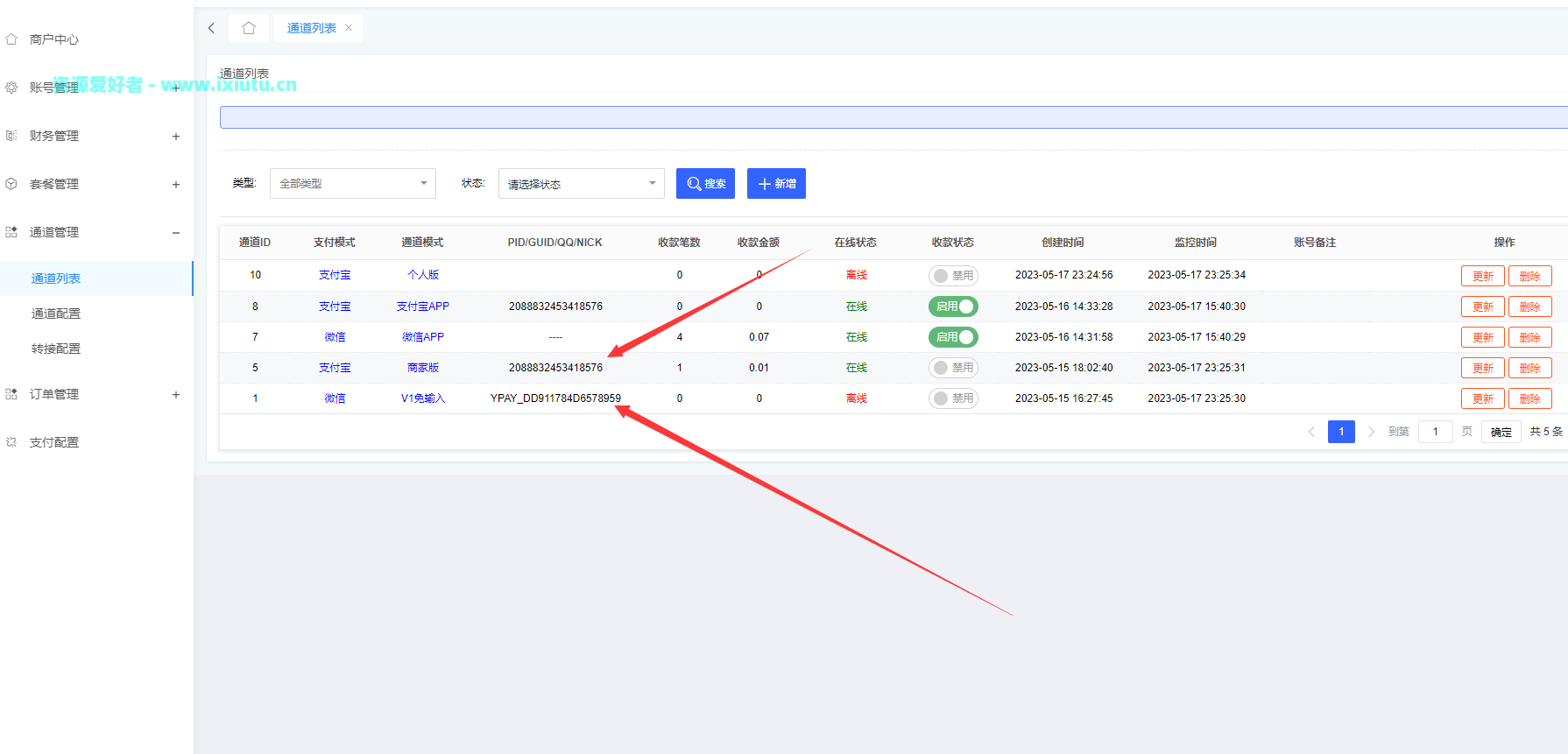1568x754 pixels.
Task: Open the 全部类型 type dropdown
Action: pyautogui.click(x=352, y=184)
